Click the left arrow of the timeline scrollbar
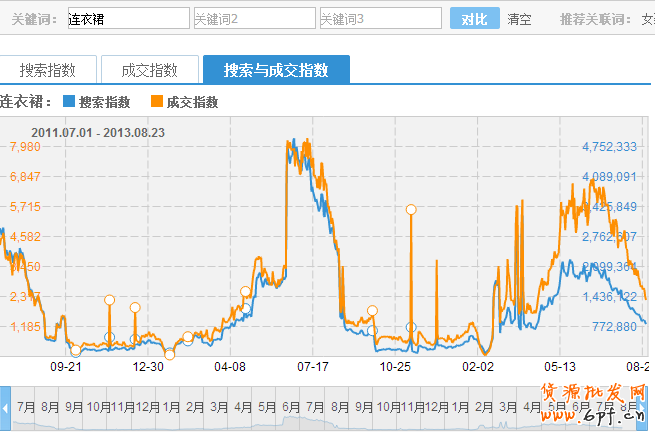 click(x=5, y=409)
